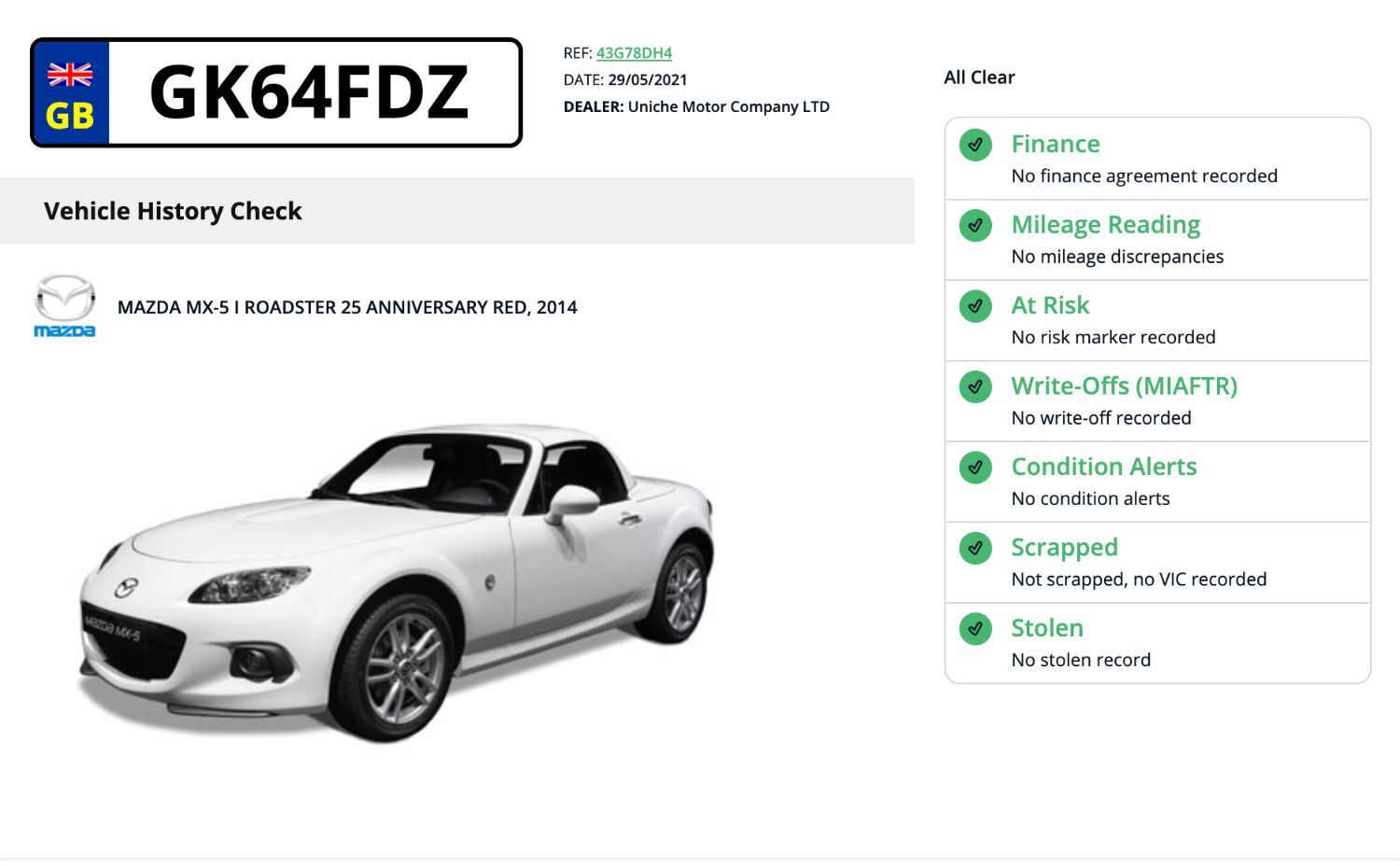1400x866 pixels.
Task: Click the Stolen checkmark icon
Action: point(975,629)
